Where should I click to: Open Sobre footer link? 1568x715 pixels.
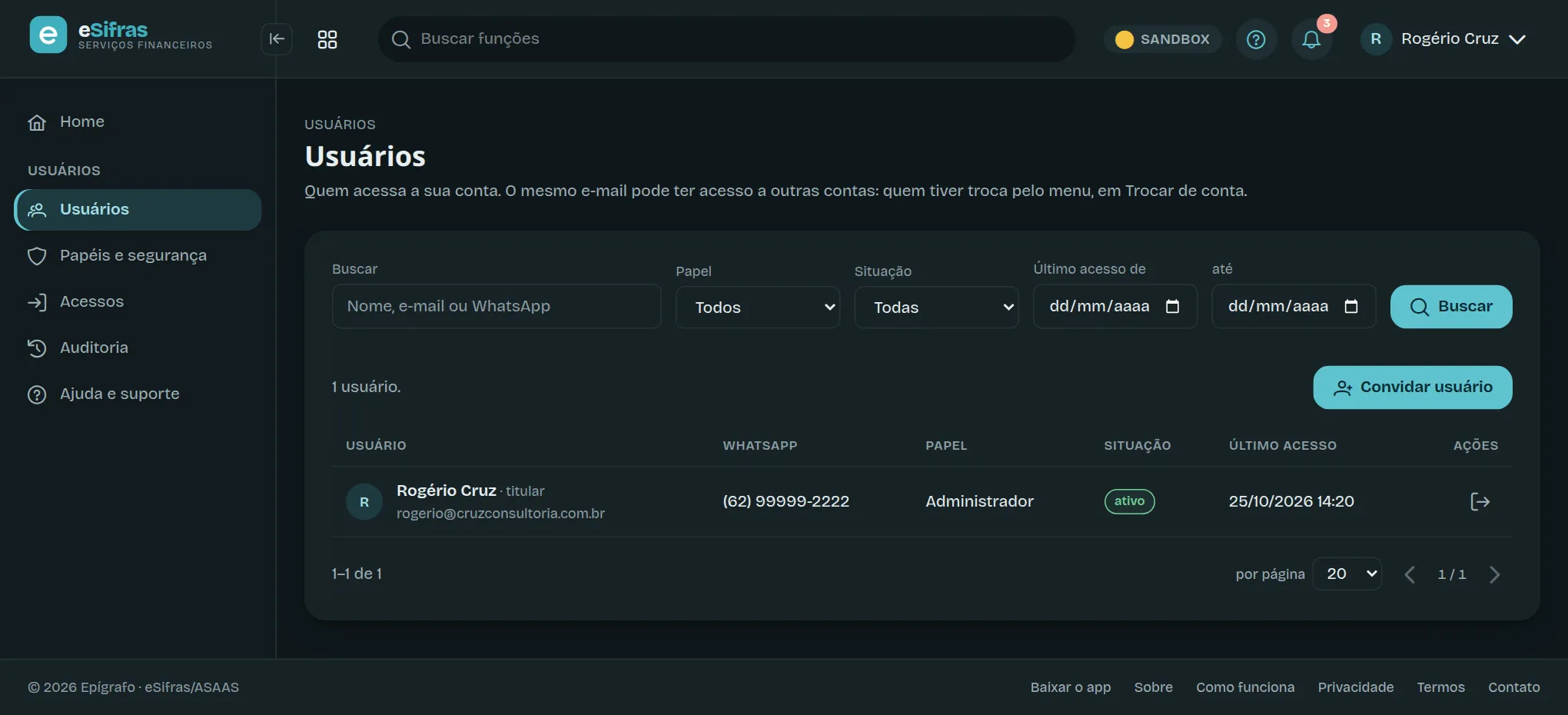click(x=1154, y=687)
